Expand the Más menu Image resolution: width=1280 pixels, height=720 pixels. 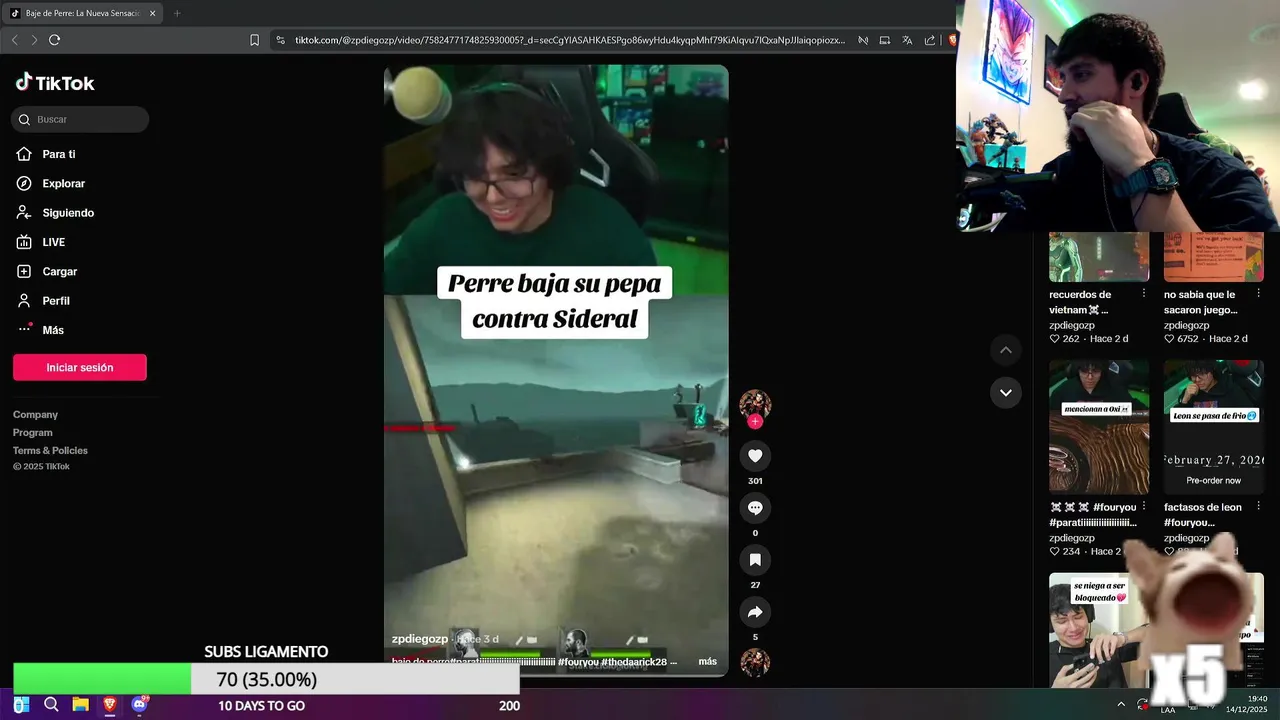coord(52,330)
